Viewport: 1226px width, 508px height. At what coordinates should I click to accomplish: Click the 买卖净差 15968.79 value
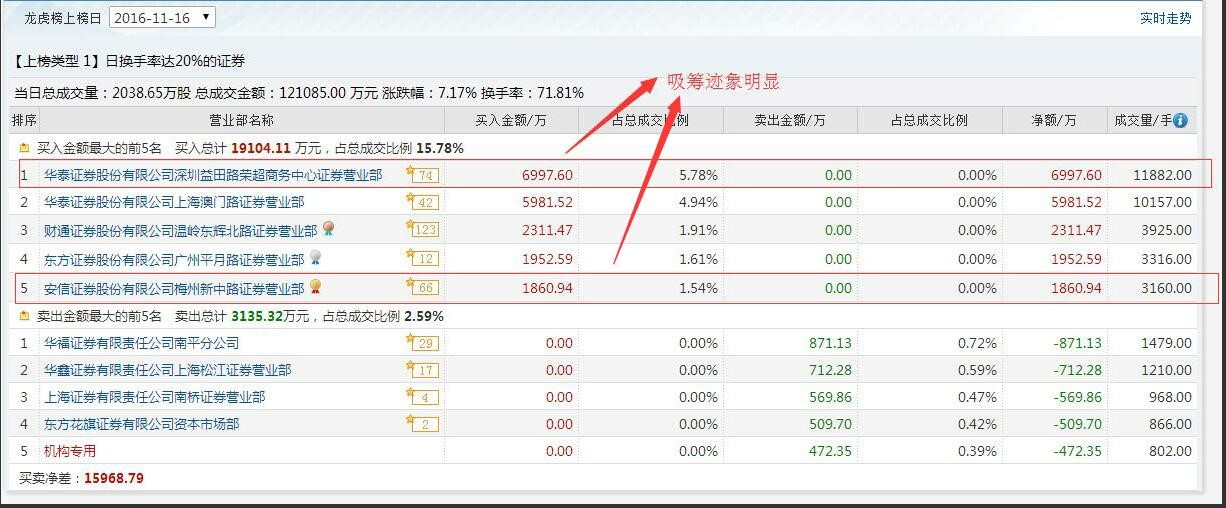pyautogui.click(x=114, y=478)
